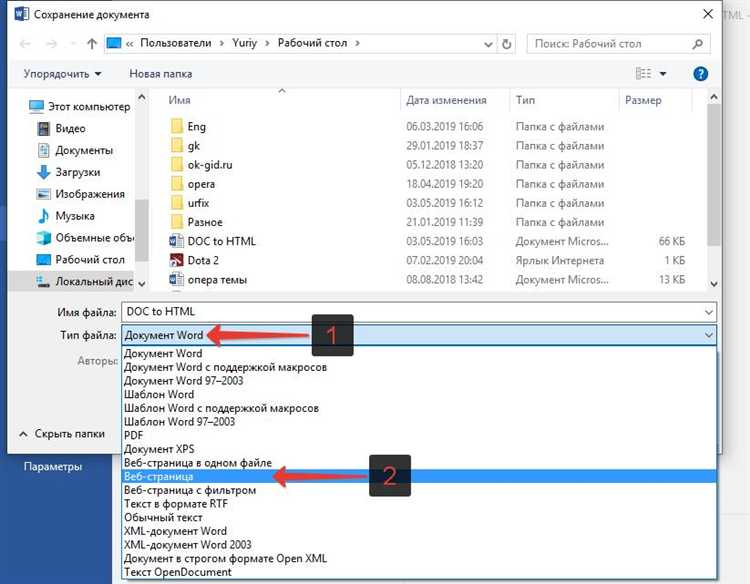
Task: Open Загрузки in the navigation pane
Action: pos(77,172)
